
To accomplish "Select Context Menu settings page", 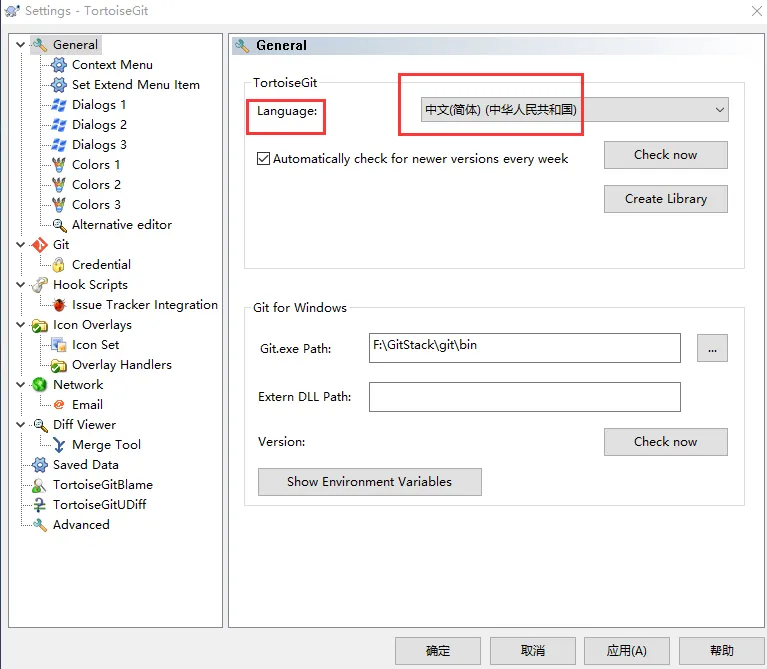I will [112, 65].
